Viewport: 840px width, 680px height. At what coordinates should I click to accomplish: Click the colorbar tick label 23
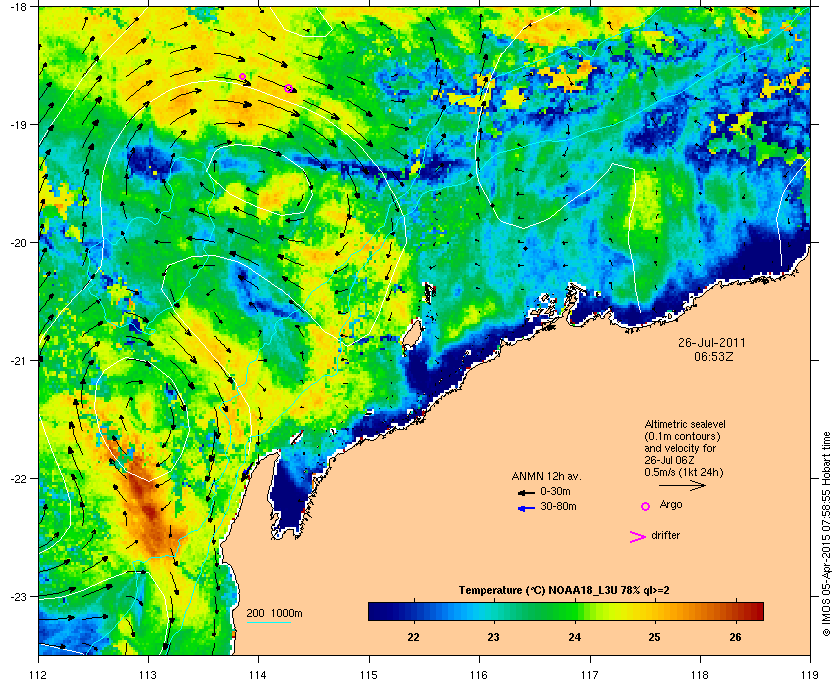click(x=493, y=637)
